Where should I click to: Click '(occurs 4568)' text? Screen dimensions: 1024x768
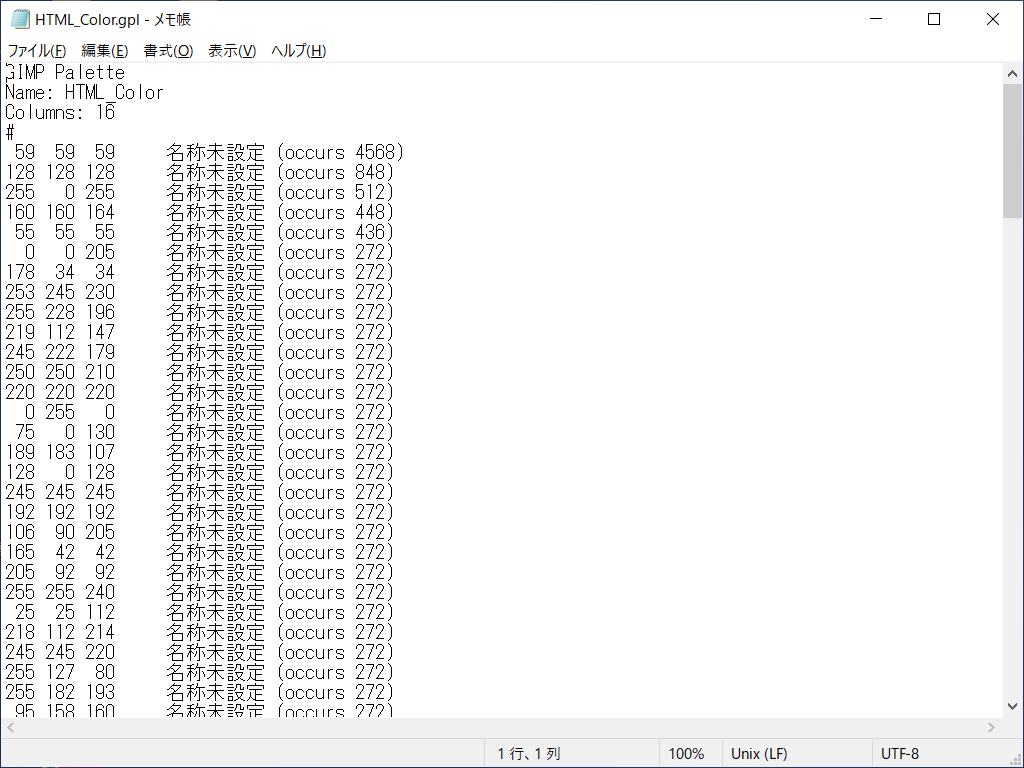(341, 153)
